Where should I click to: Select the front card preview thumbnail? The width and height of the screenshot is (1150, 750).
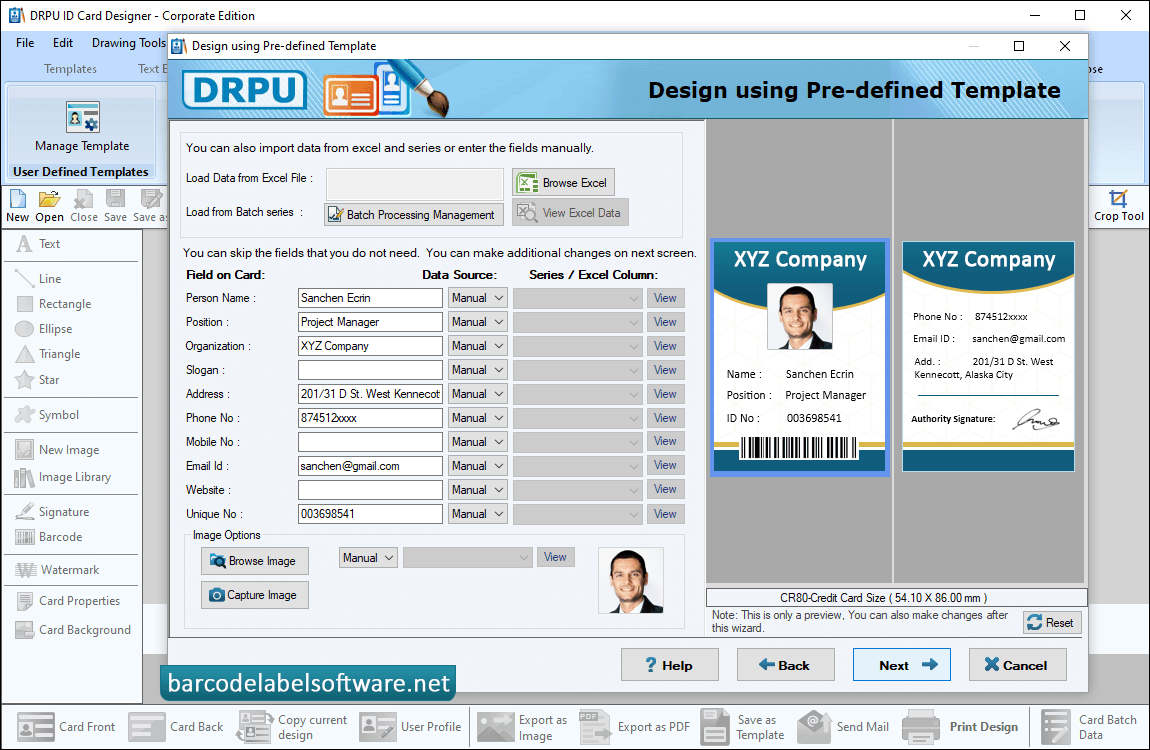(x=799, y=357)
